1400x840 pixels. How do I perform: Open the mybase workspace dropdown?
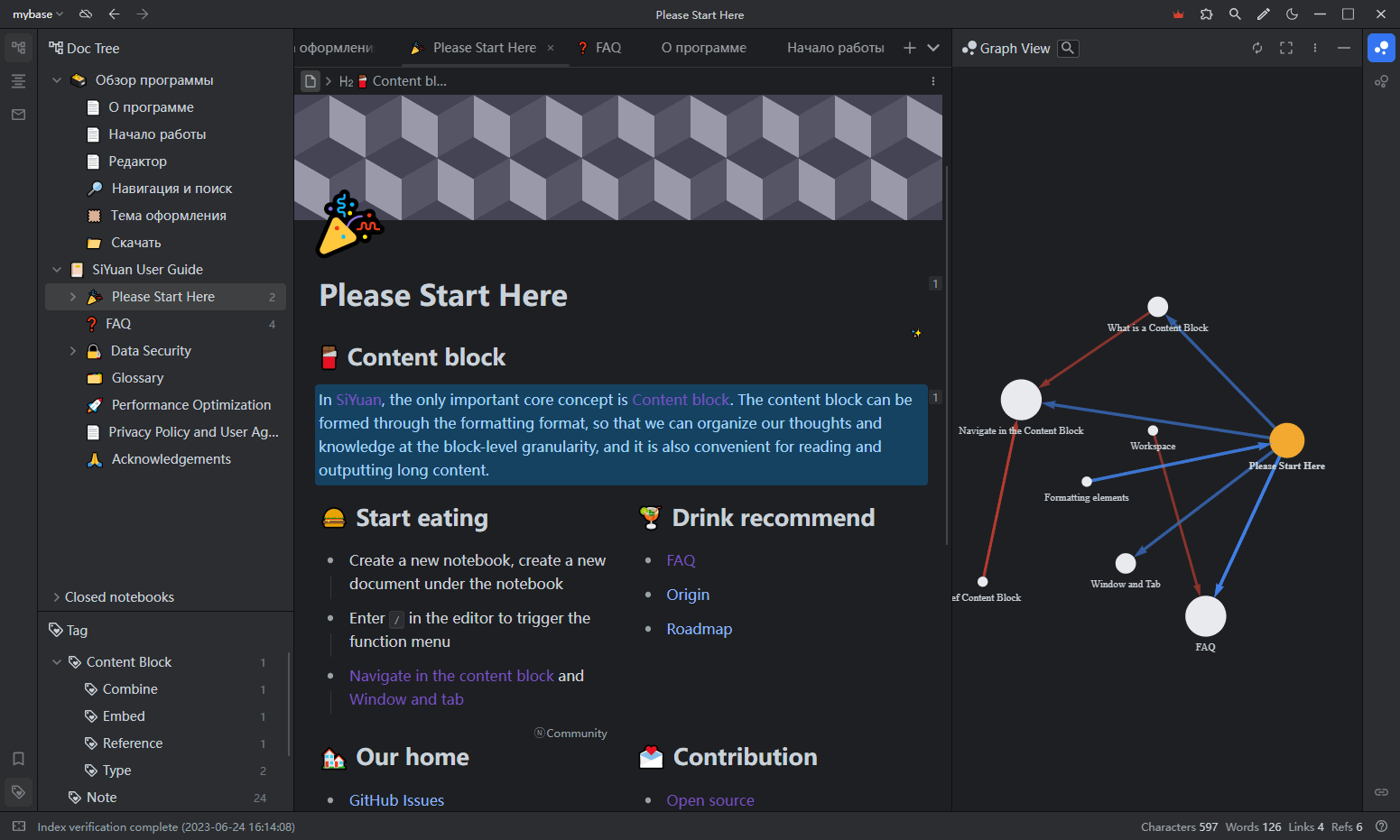(38, 14)
